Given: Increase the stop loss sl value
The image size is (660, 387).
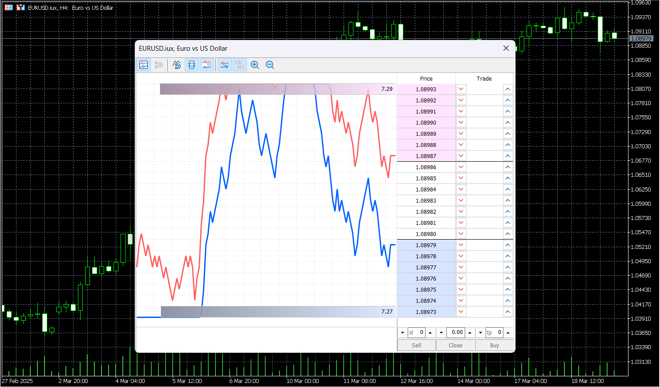Looking at the screenshot, I should tap(430, 333).
